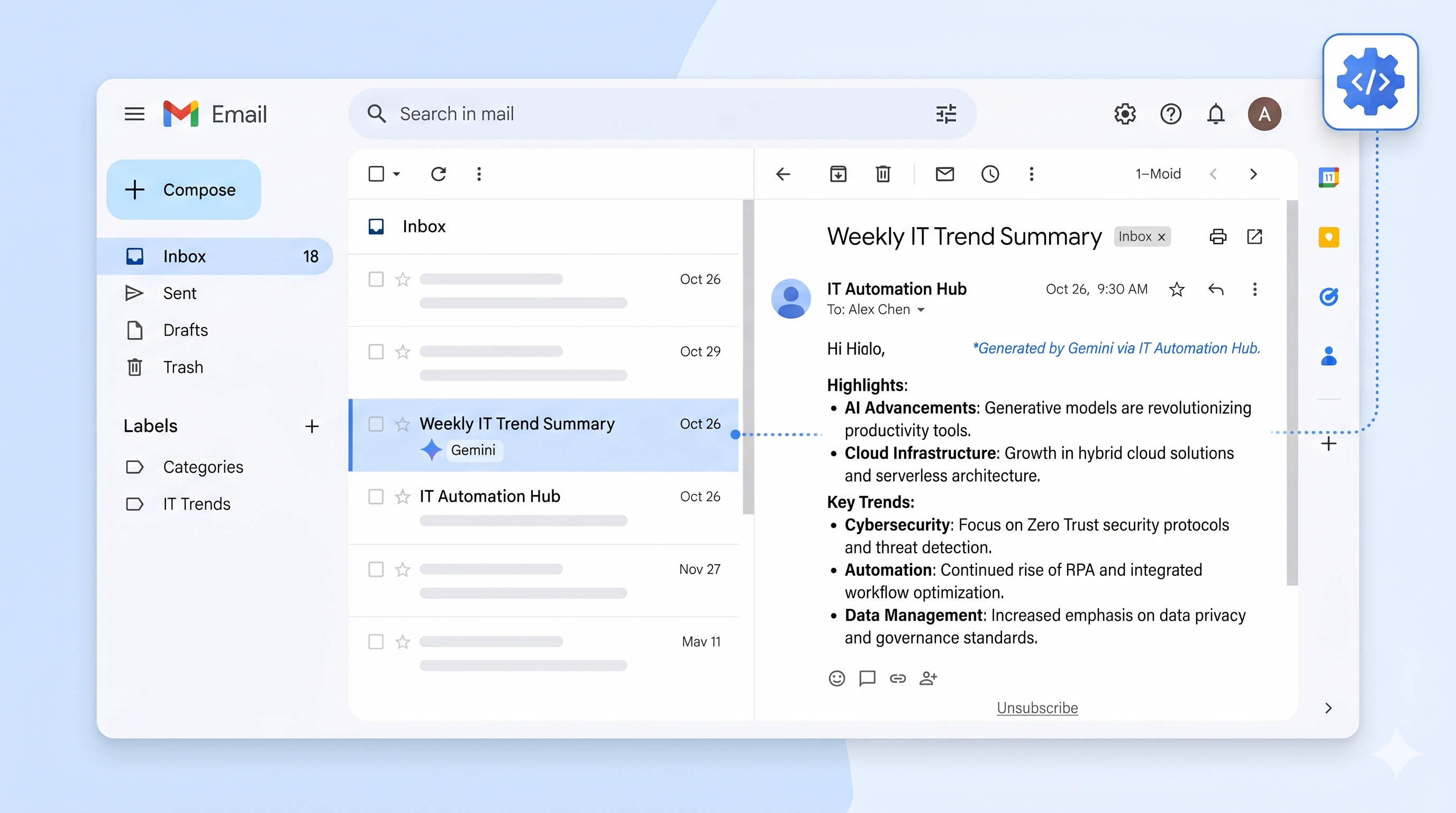Focus the Search in mail field
Viewport: 1456px width, 813px height.
[662, 114]
